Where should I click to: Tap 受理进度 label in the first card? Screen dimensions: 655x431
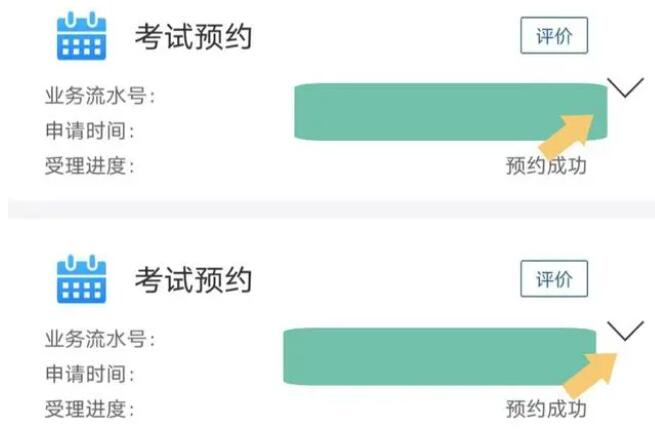coord(89,166)
